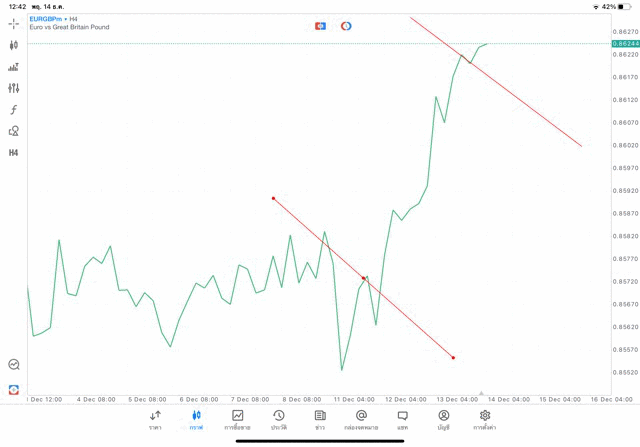This screenshot has width=640, height=447.
Task: Open the EURGBPm symbol selector
Action: pyautogui.click(x=46, y=18)
